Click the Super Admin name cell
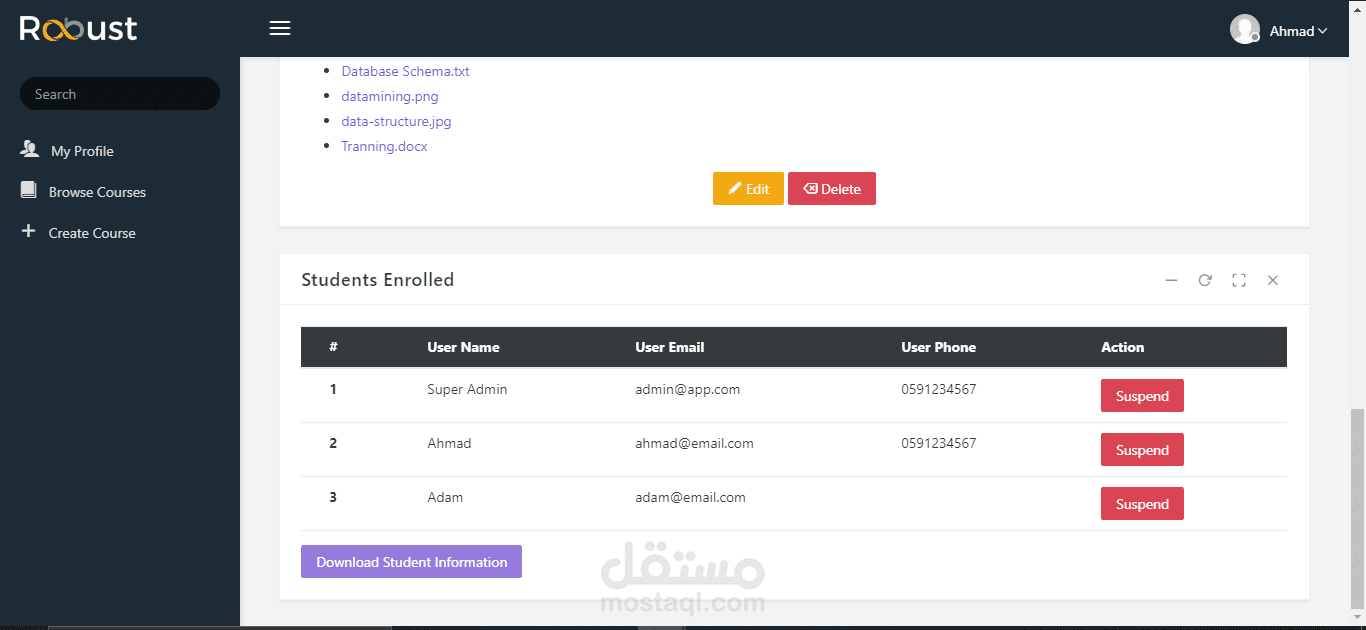This screenshot has width=1366, height=630. (x=467, y=389)
